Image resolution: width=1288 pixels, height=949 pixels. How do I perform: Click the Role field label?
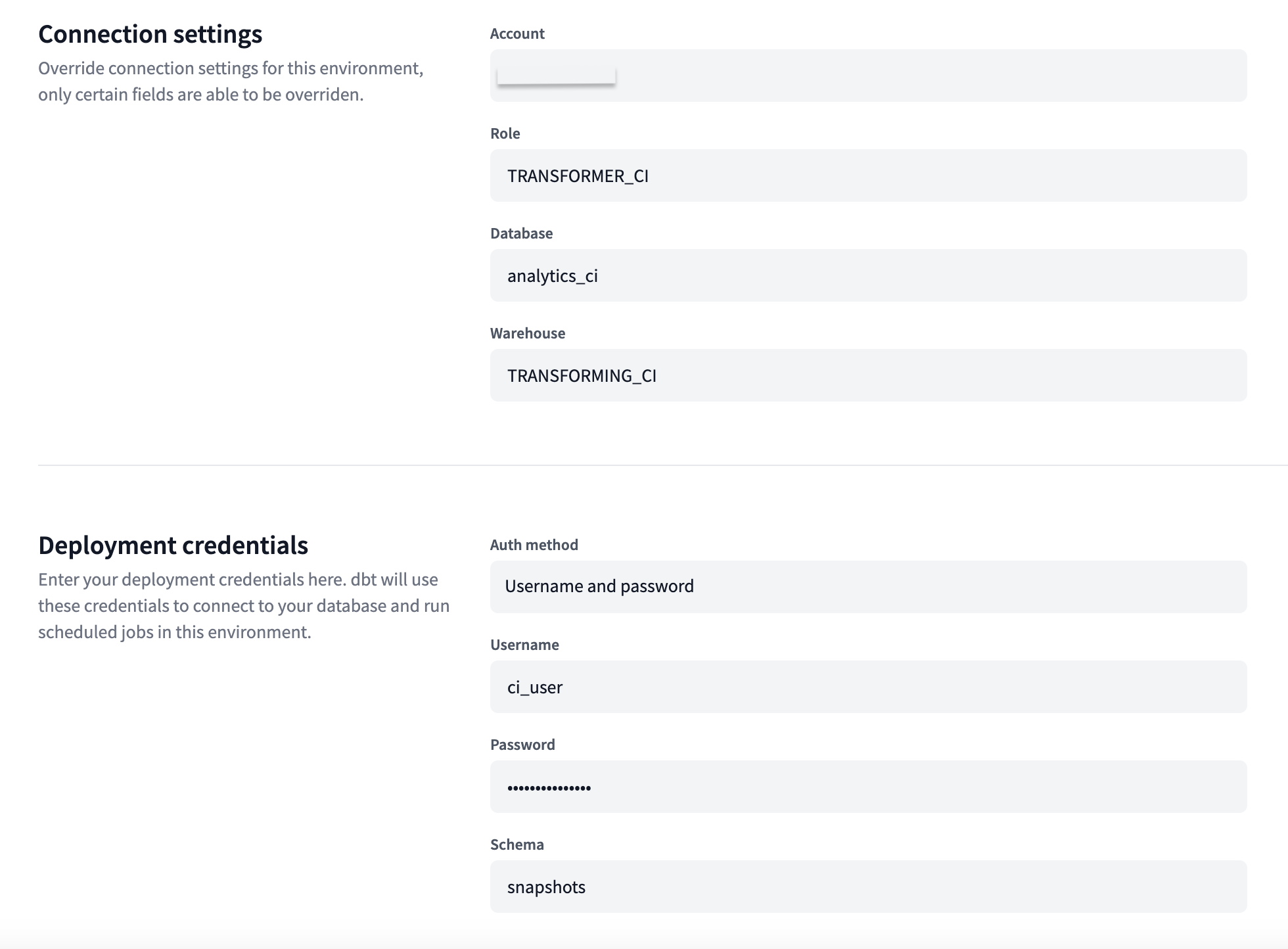(x=505, y=133)
